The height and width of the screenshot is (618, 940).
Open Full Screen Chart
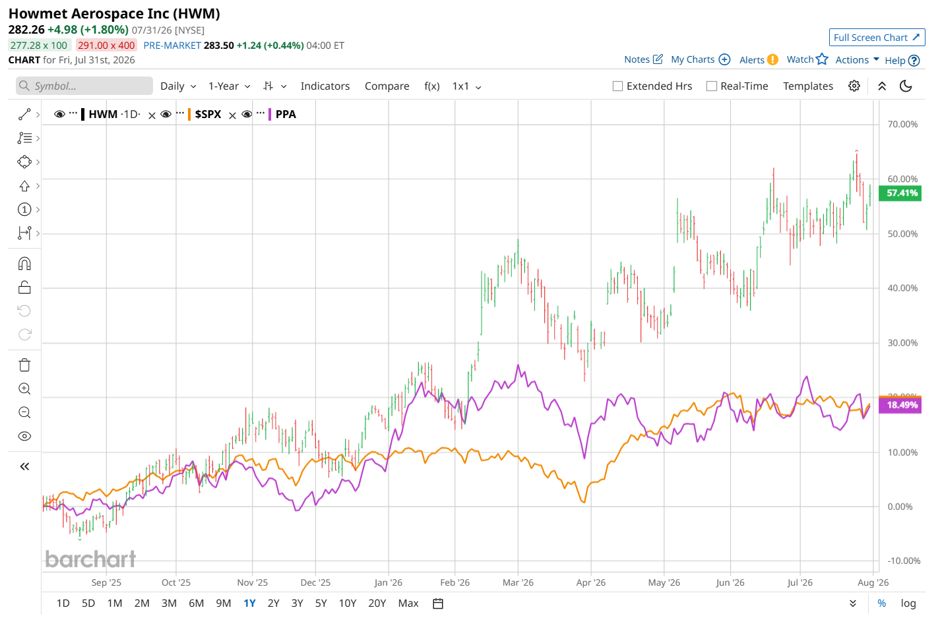pos(876,37)
